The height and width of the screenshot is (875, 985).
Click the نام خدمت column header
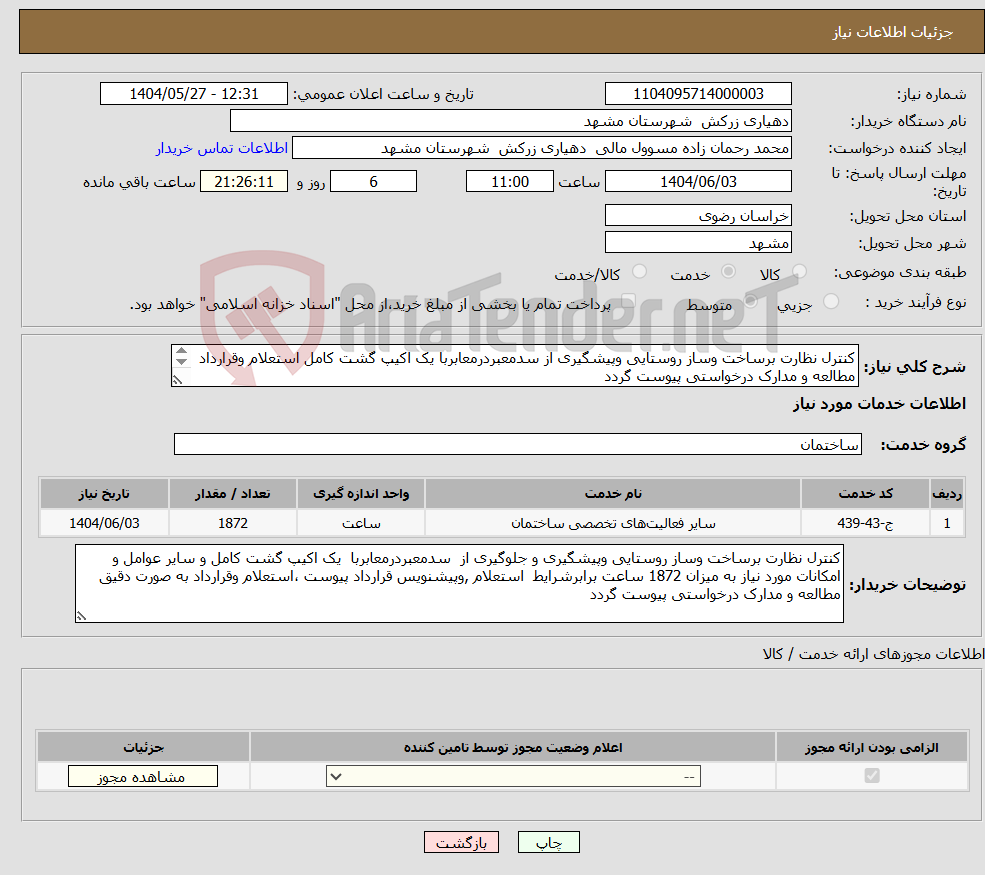tap(613, 494)
